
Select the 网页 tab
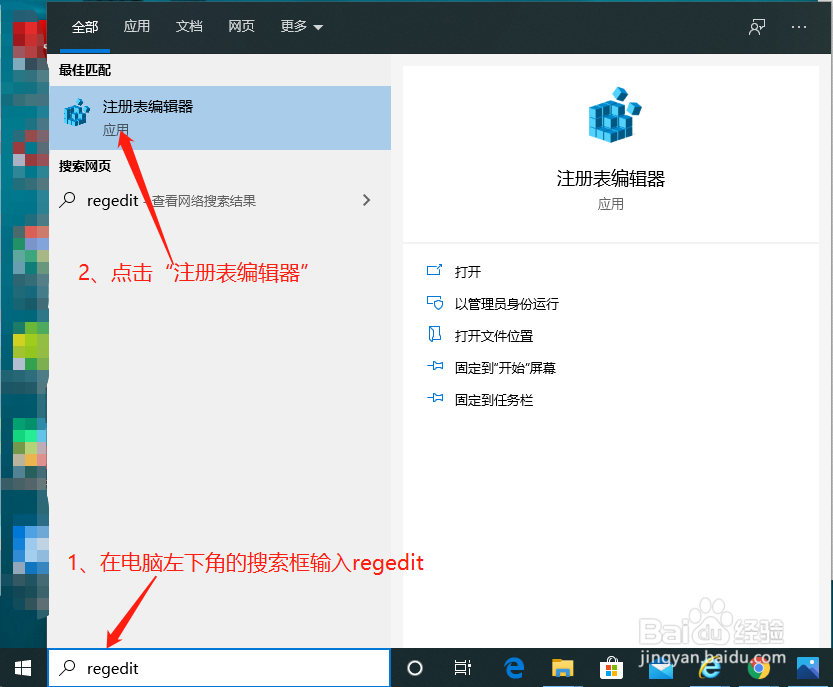click(241, 27)
